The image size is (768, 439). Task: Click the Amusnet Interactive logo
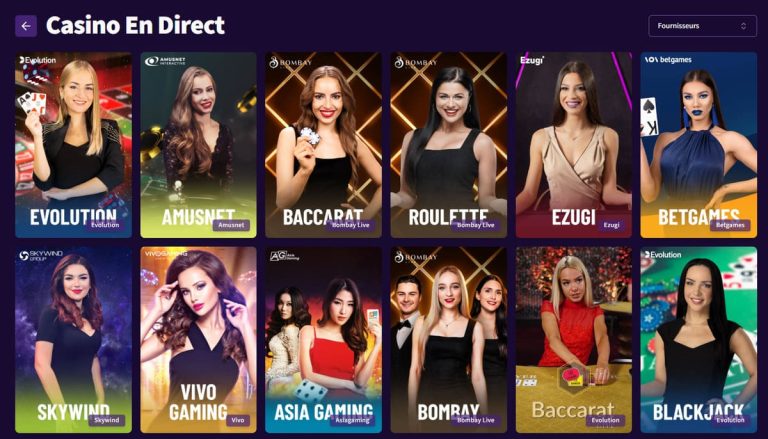click(x=165, y=61)
